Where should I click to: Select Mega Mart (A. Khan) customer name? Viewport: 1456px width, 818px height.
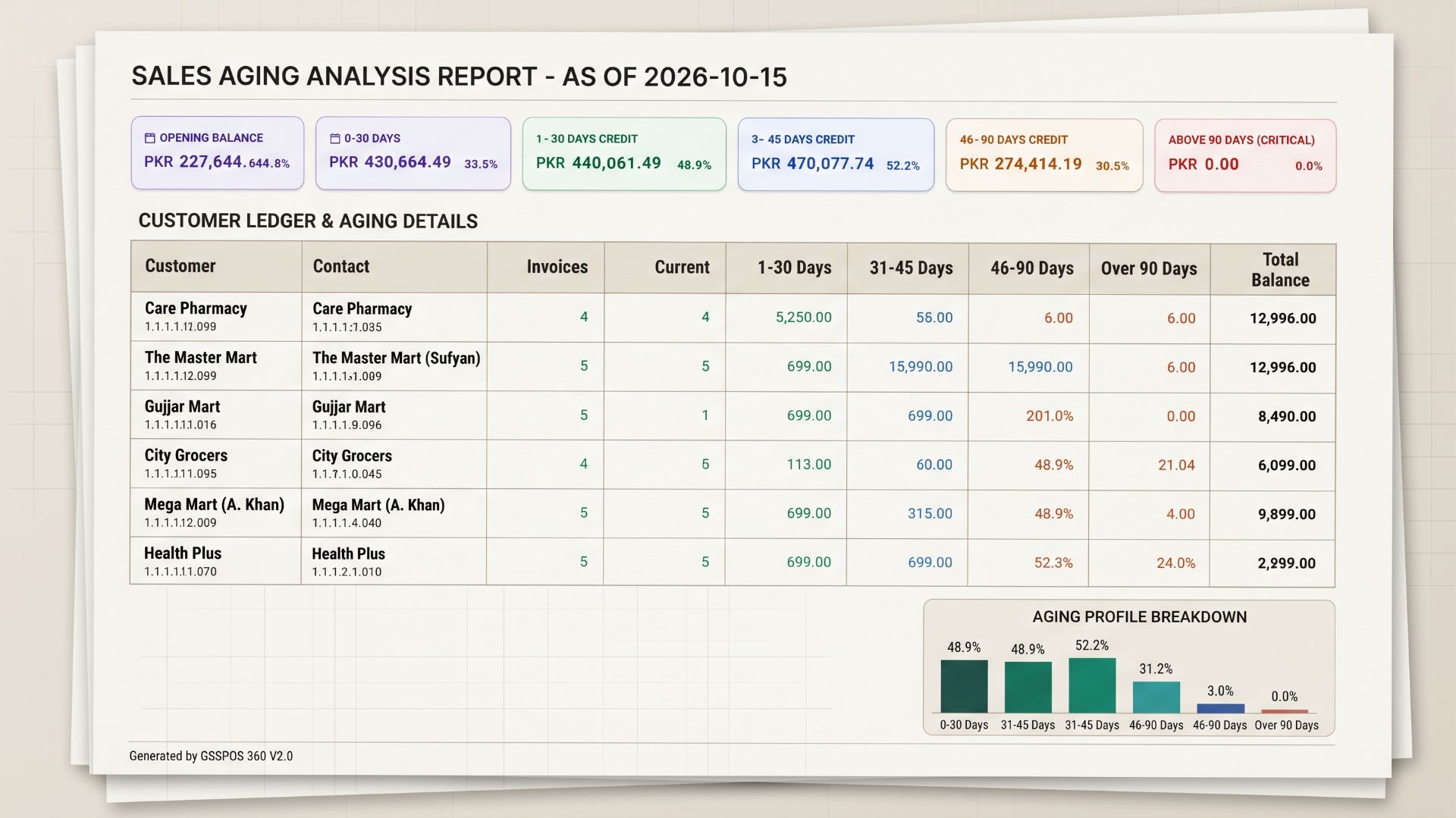[x=215, y=504]
